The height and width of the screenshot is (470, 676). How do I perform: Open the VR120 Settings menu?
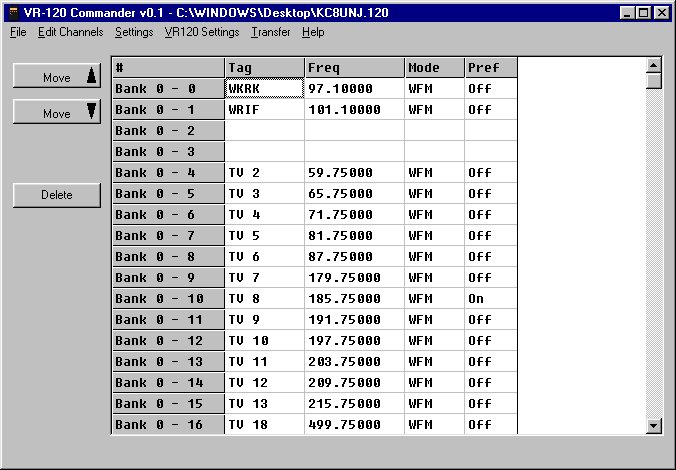(202, 32)
